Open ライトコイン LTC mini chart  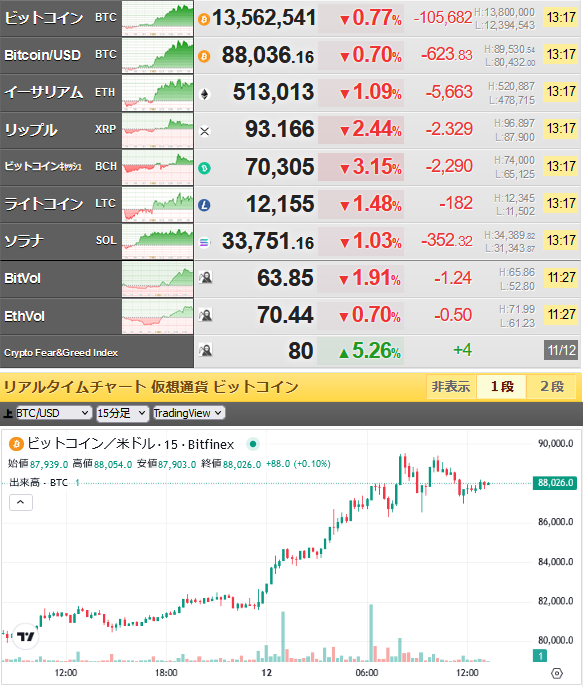tap(157, 204)
